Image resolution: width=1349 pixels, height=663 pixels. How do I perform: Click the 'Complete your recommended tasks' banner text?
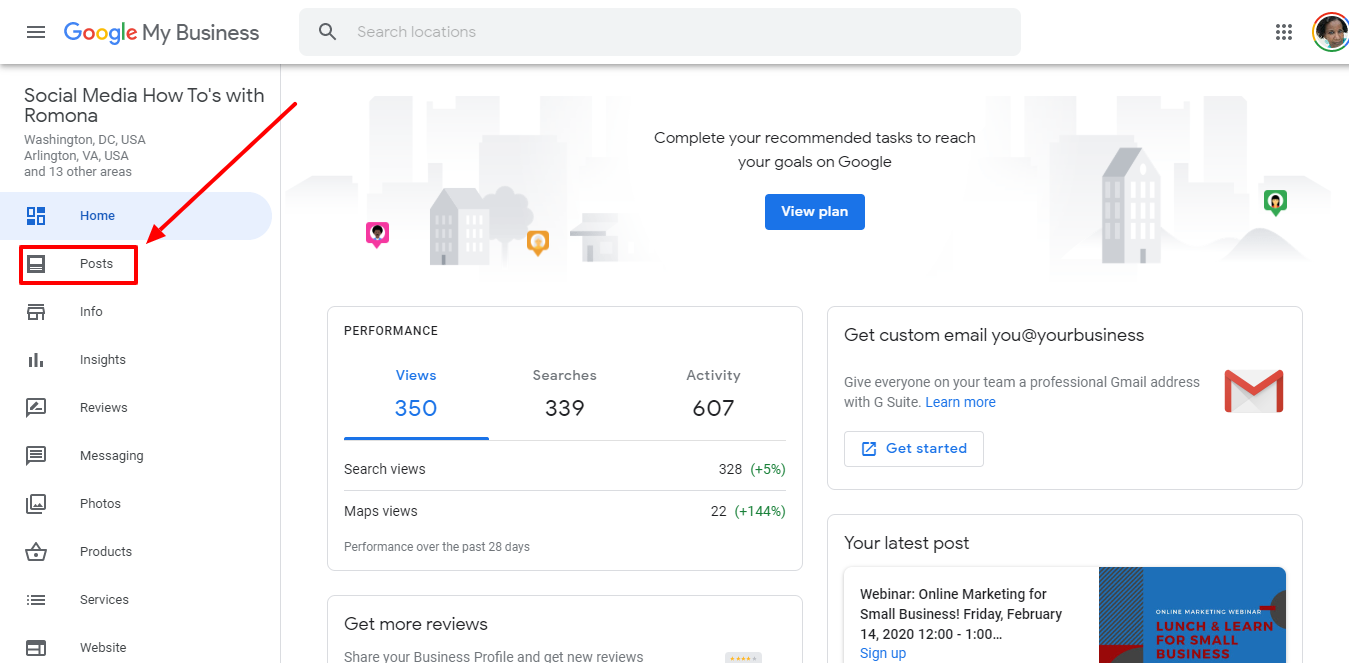(815, 150)
